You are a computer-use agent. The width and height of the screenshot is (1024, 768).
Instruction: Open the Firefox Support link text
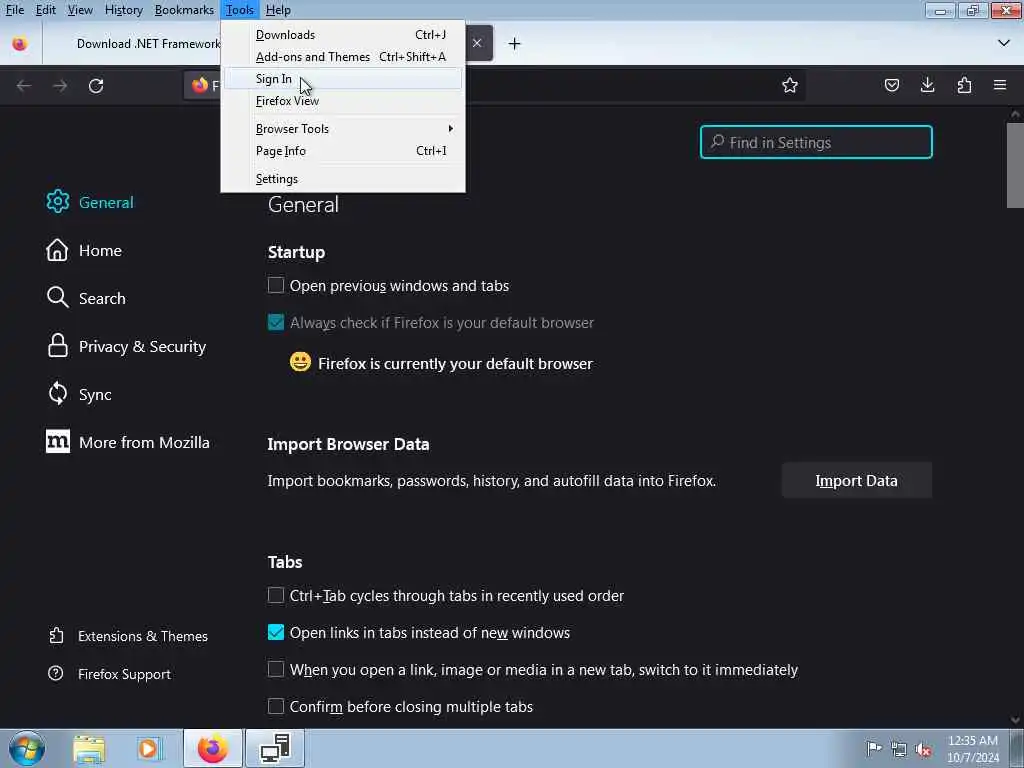coord(124,674)
